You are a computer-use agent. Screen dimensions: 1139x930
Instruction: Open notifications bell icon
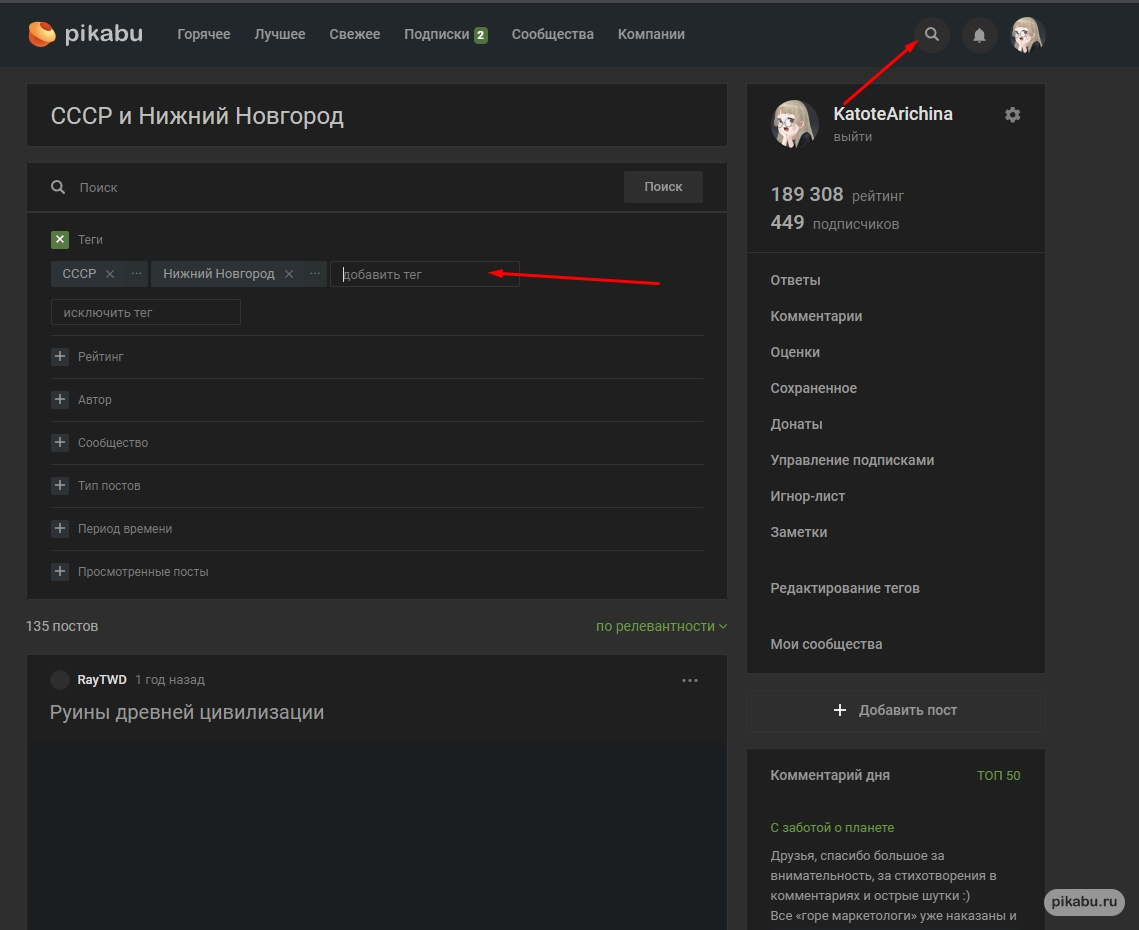coord(979,35)
